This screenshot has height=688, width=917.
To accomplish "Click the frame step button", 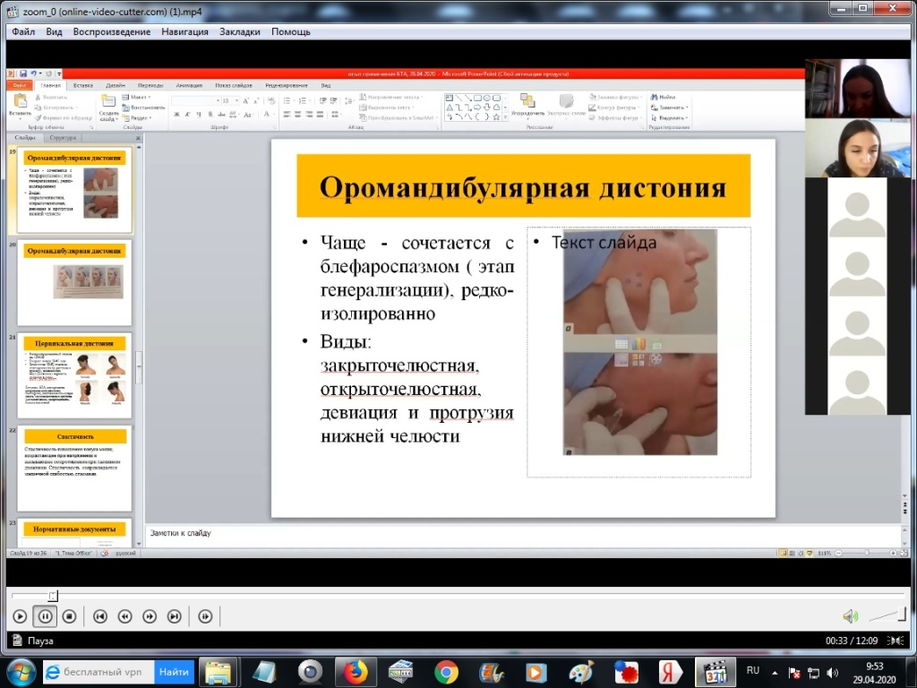I will point(205,616).
